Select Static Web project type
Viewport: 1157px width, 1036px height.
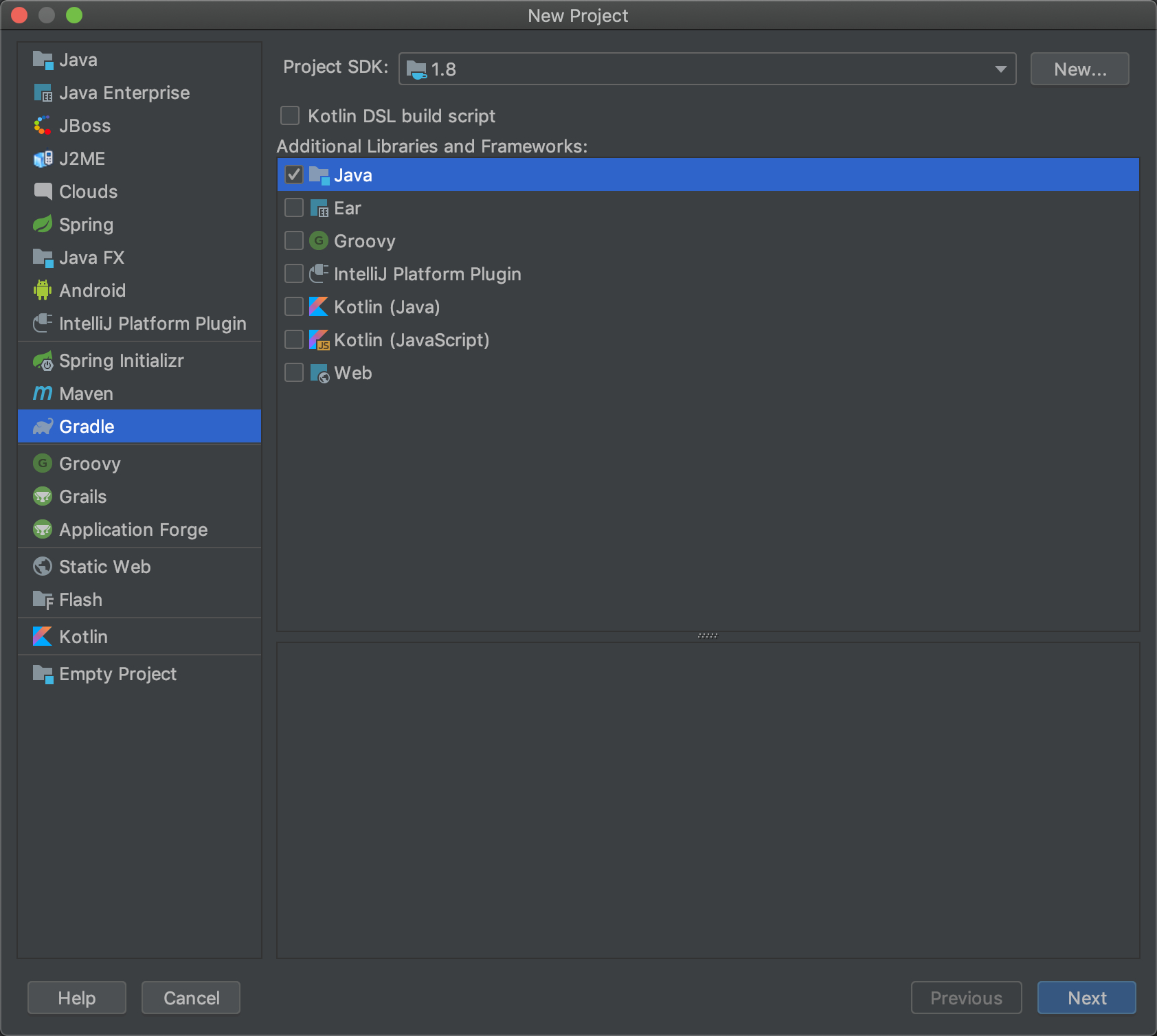(139, 567)
